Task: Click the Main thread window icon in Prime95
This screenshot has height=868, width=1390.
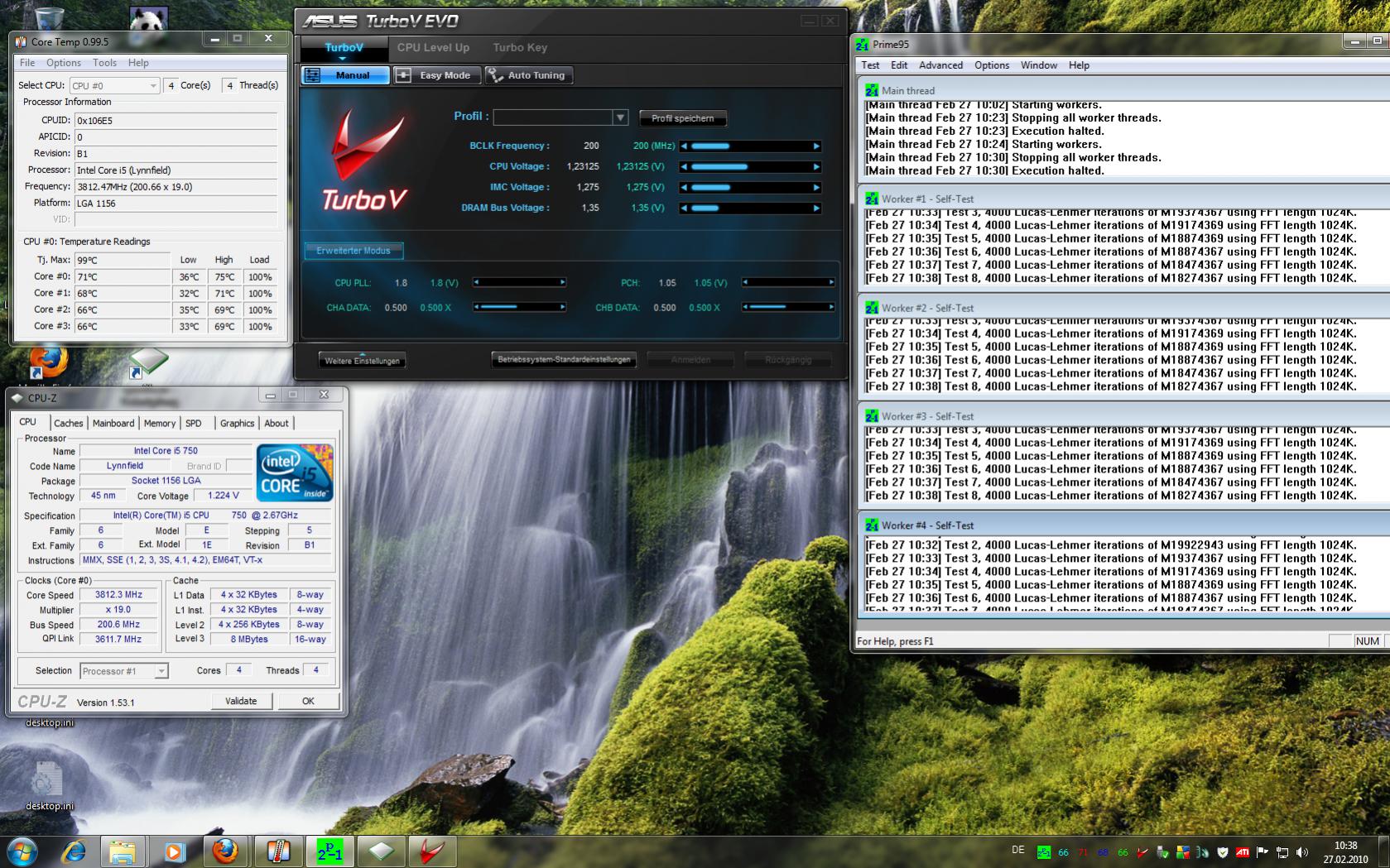Action: [871, 90]
